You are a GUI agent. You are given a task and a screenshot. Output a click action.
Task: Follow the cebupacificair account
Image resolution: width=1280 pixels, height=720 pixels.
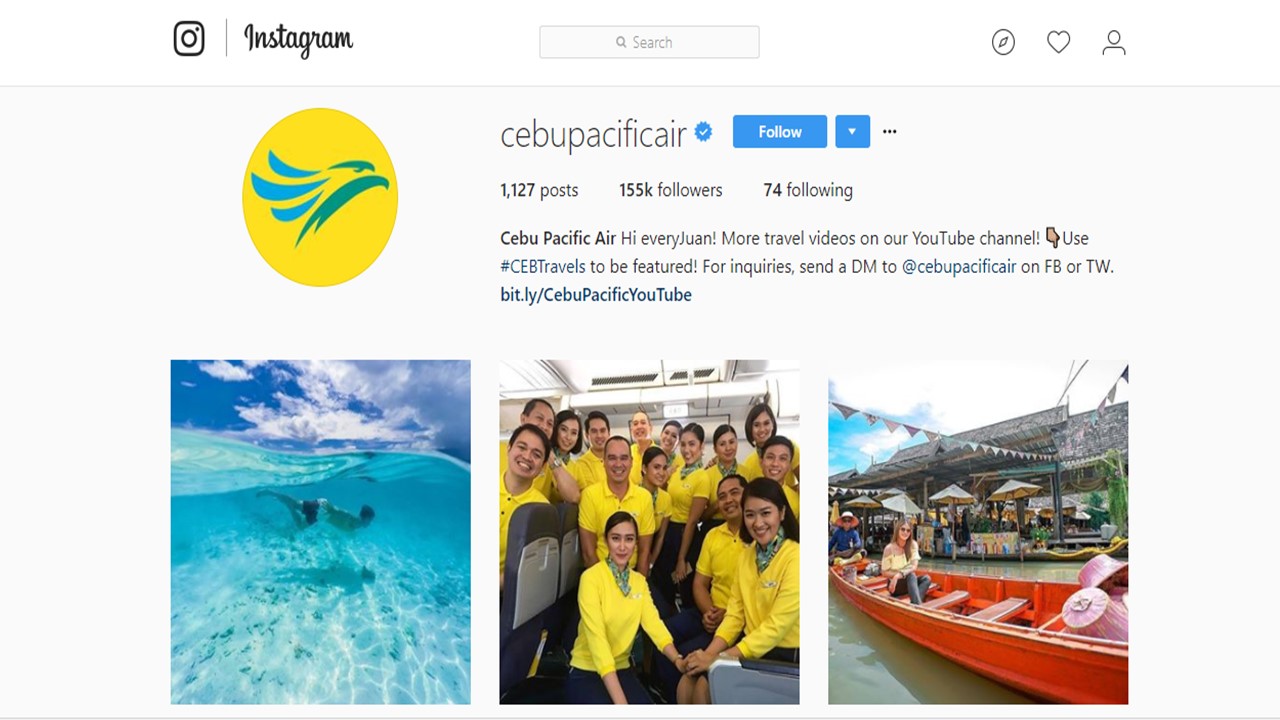tap(780, 132)
